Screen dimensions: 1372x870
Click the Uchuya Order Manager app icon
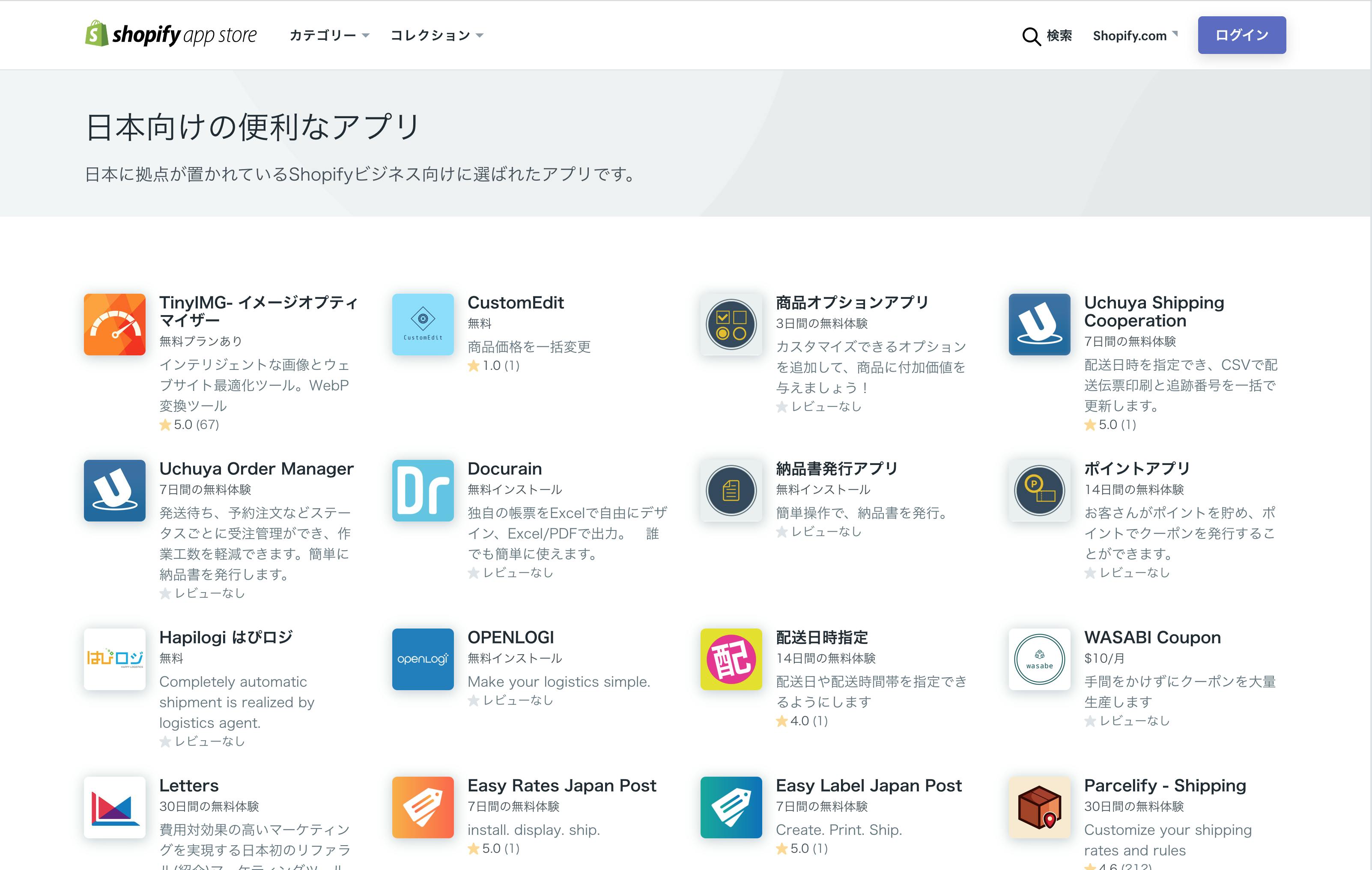tap(114, 491)
